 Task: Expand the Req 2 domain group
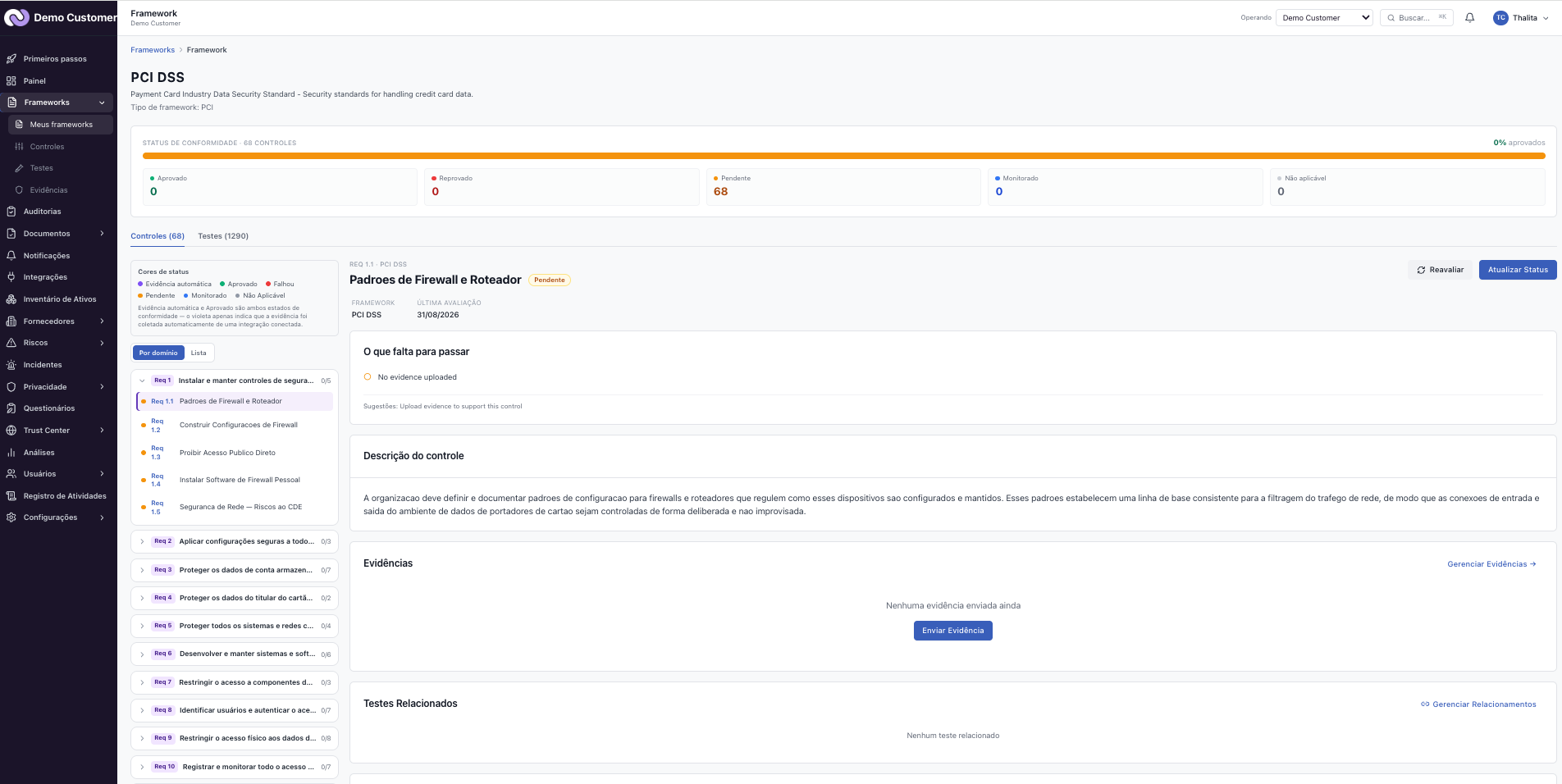[x=142, y=541]
